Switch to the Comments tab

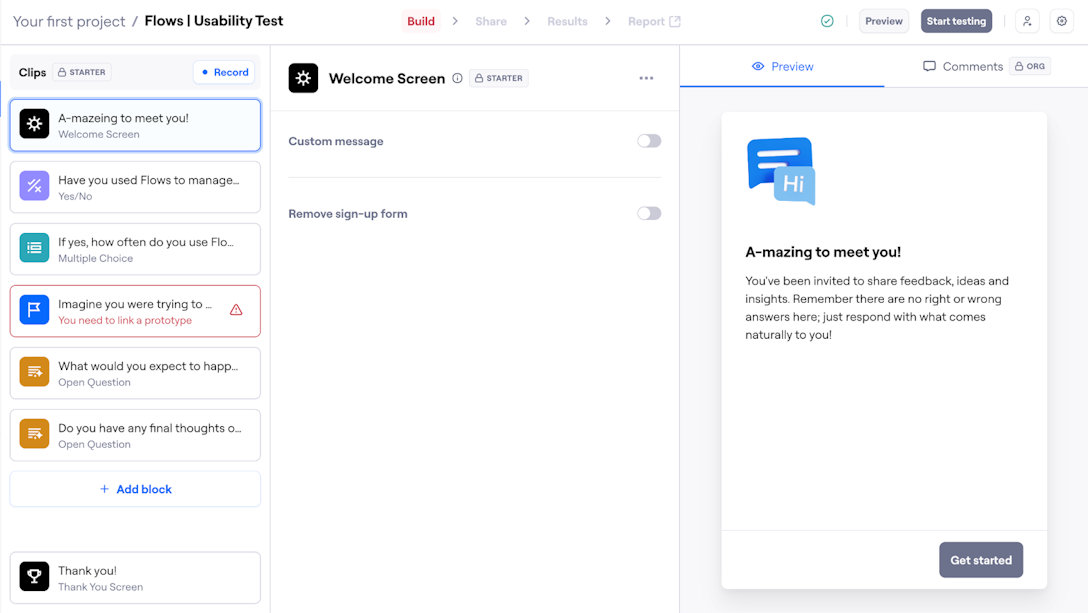click(963, 66)
